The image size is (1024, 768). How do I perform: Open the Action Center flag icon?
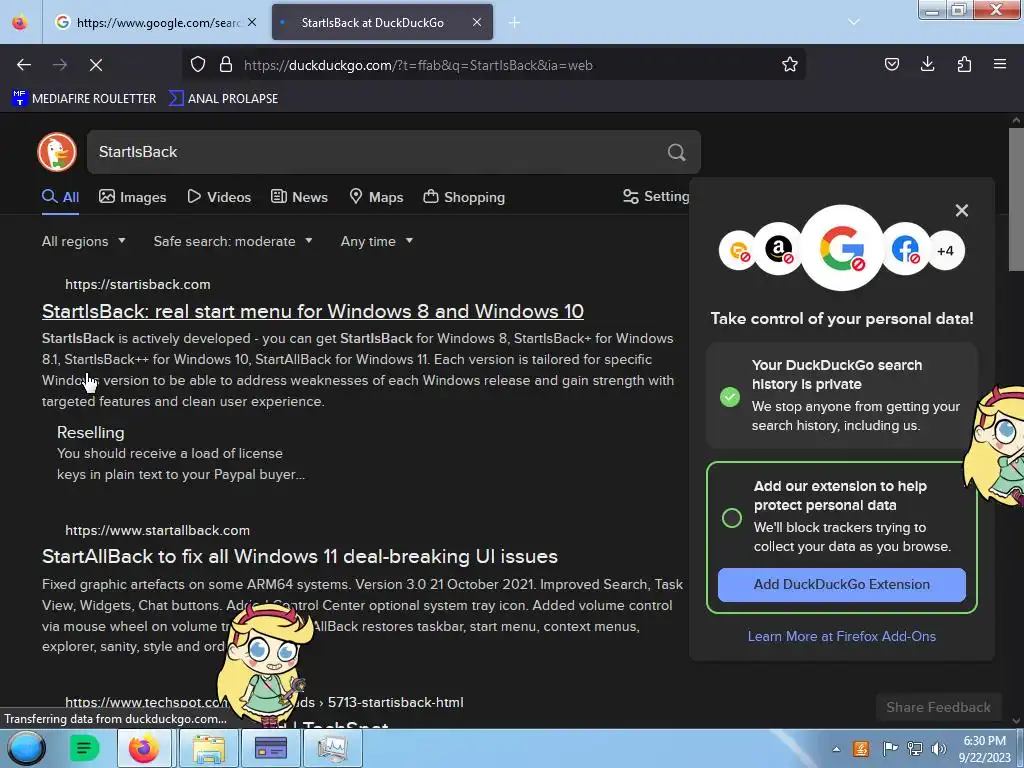coord(890,749)
